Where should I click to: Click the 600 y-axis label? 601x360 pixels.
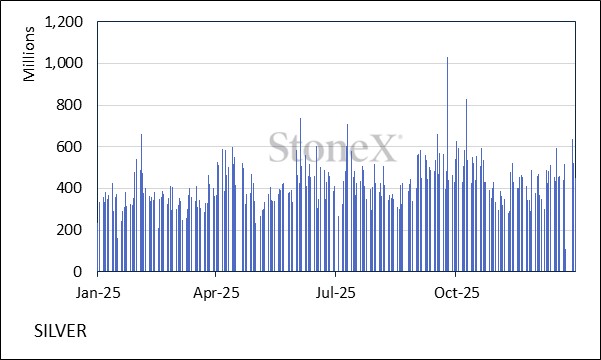[69, 147]
